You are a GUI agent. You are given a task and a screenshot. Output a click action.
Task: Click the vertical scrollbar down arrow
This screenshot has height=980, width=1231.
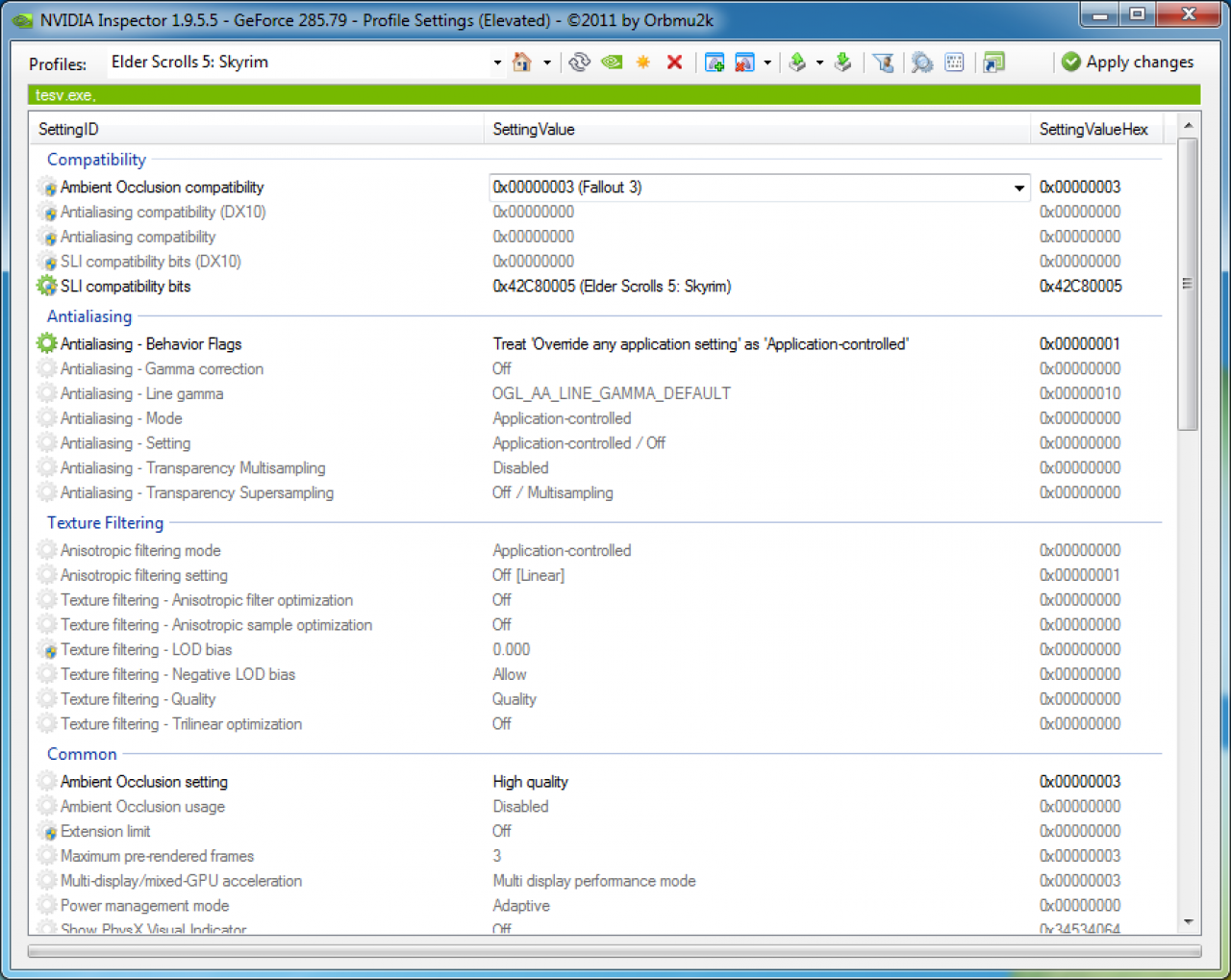click(1189, 922)
